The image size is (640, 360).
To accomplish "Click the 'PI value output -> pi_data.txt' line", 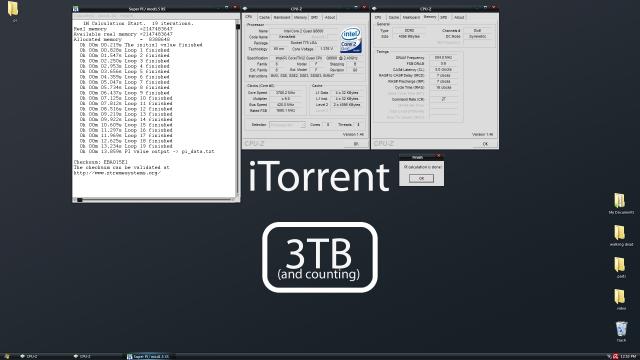I will (147, 151).
